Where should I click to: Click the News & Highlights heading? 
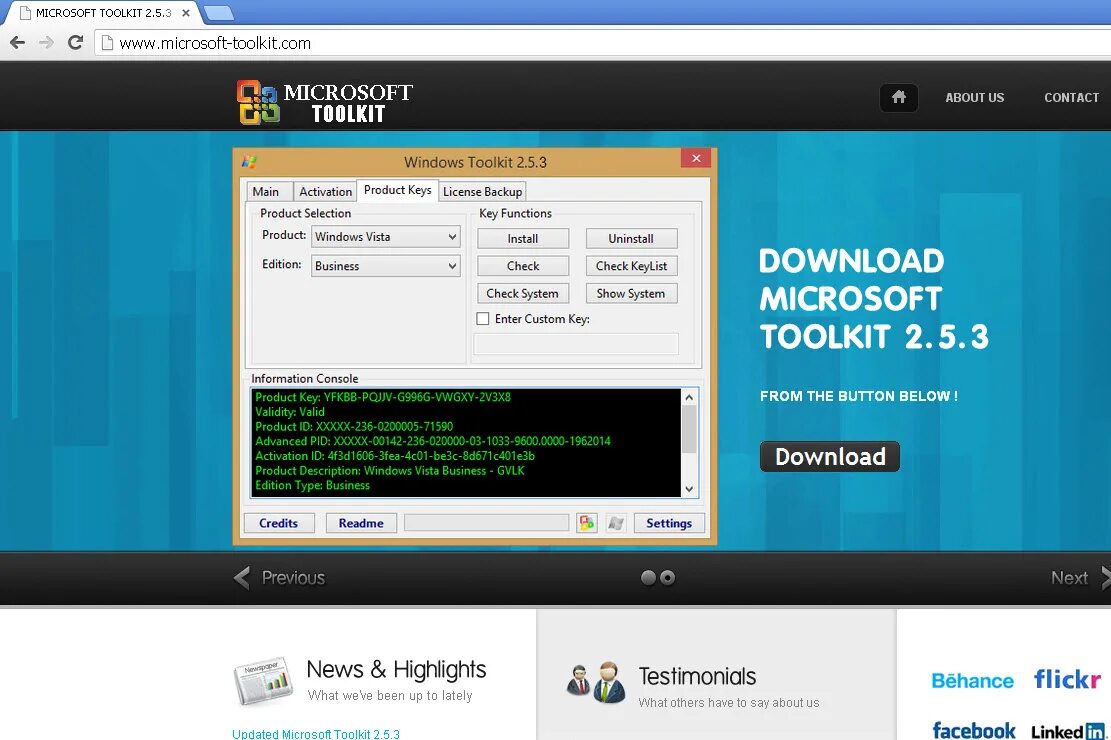pyautogui.click(x=396, y=669)
